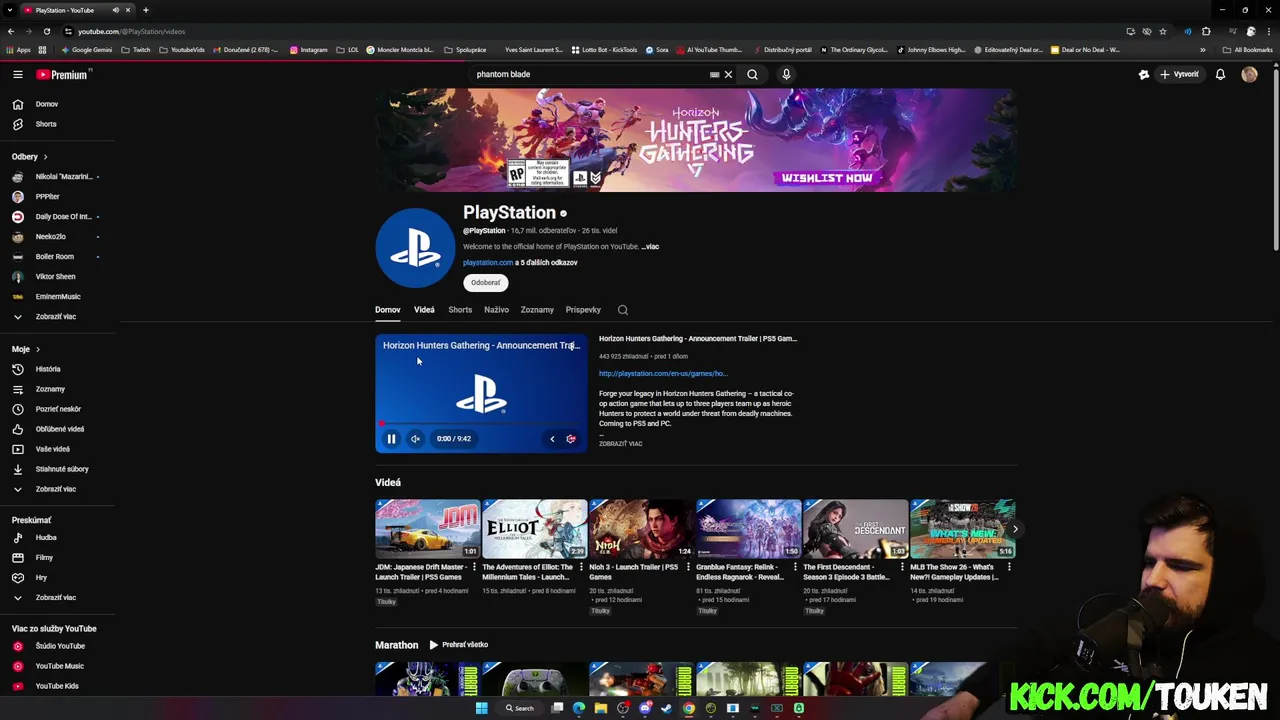Expand the Moje section header

25,349
